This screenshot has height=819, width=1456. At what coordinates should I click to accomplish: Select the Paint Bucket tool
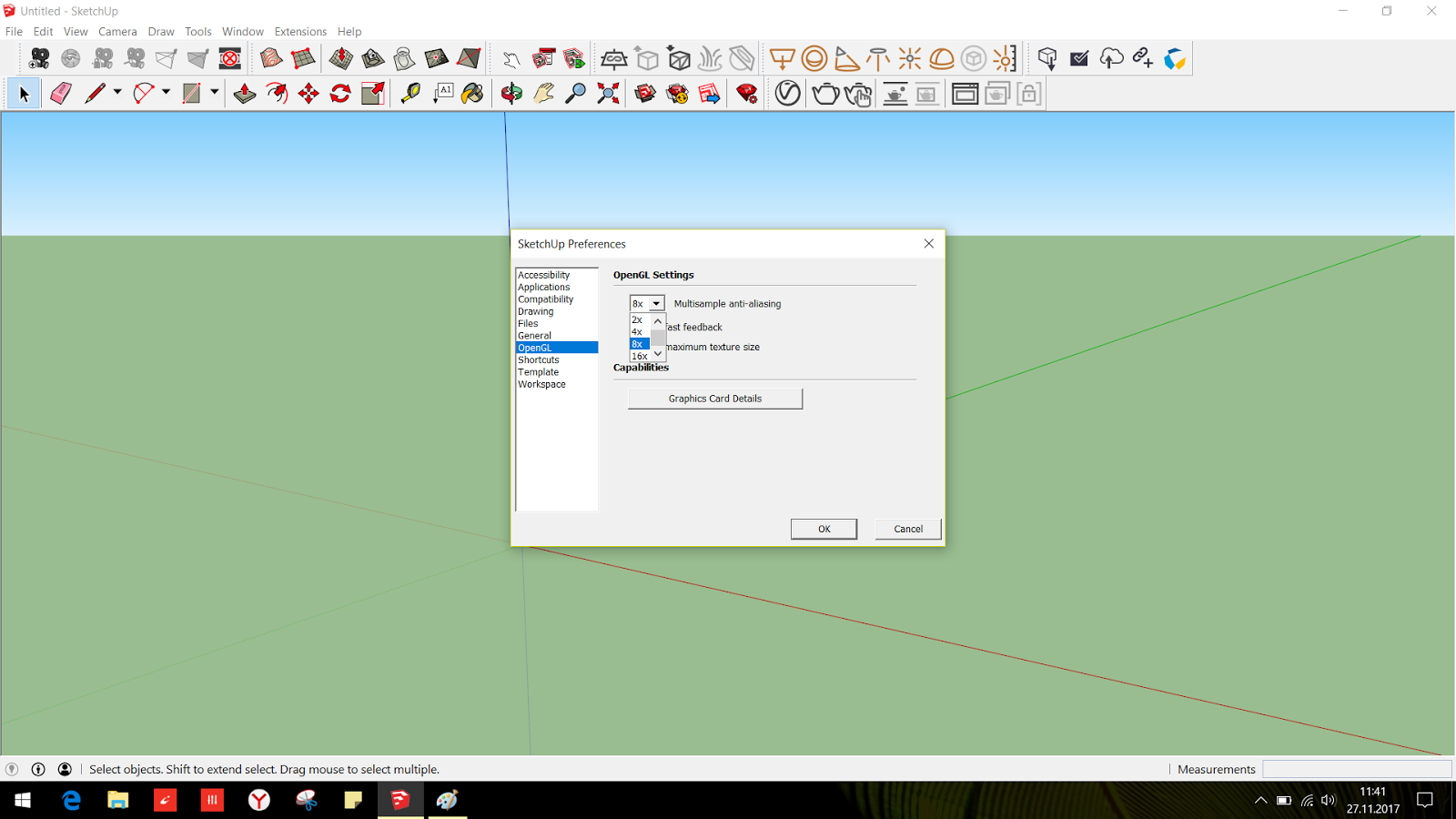(x=472, y=93)
